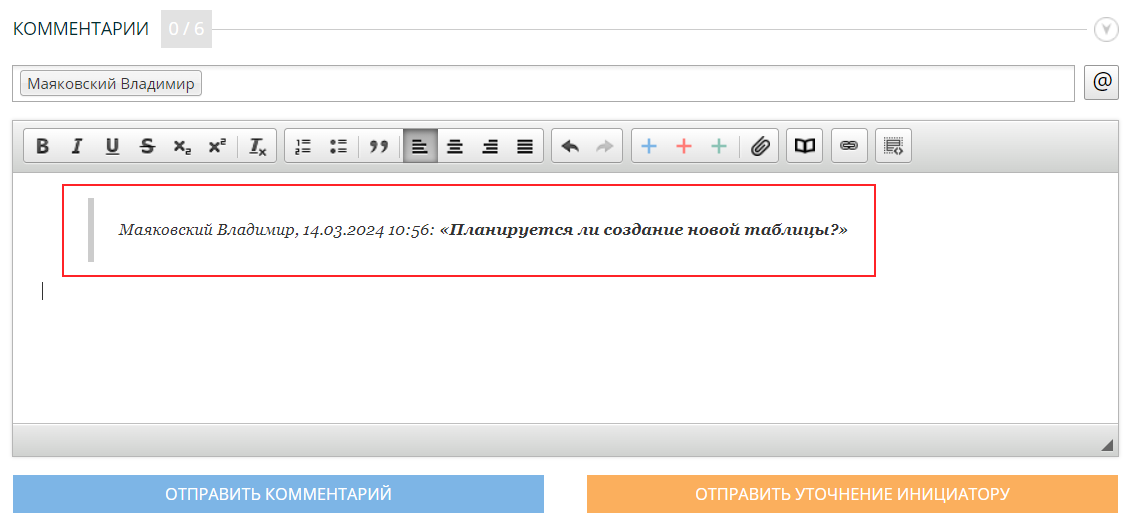
Task: Insert a bulleted list
Action: pos(338,146)
